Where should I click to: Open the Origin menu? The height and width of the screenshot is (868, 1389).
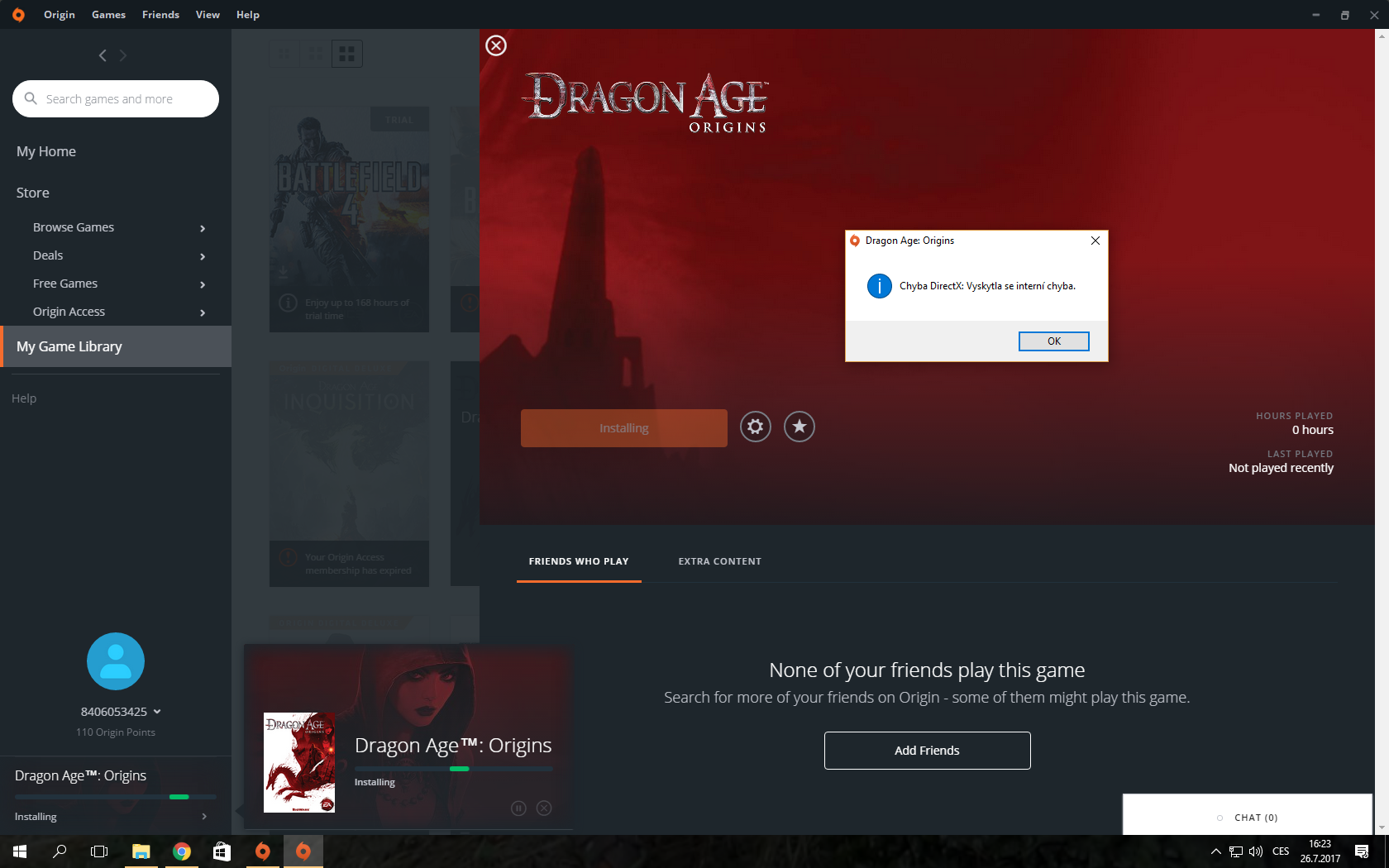tap(60, 15)
